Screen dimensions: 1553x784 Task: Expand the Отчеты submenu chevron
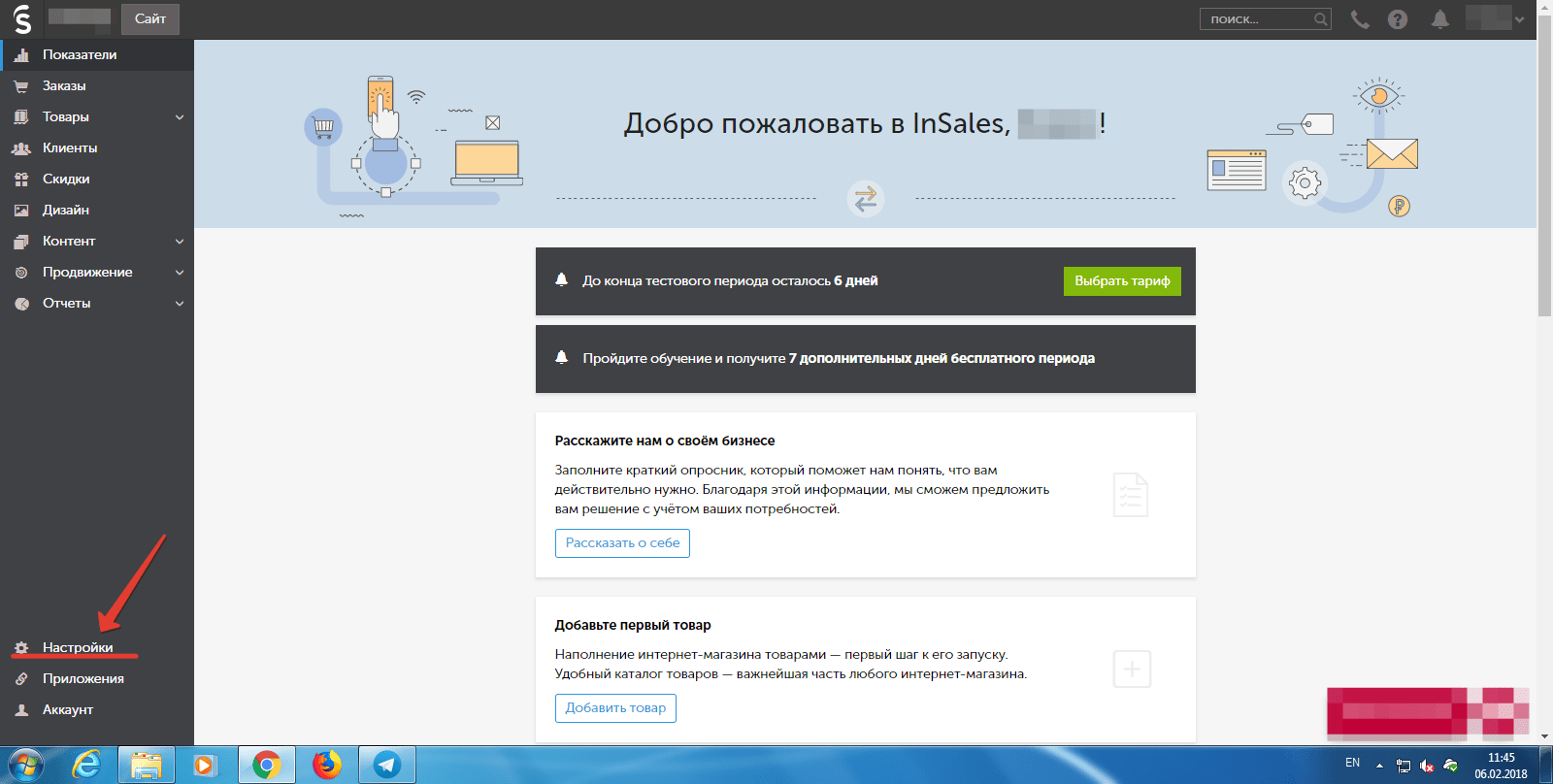180,304
